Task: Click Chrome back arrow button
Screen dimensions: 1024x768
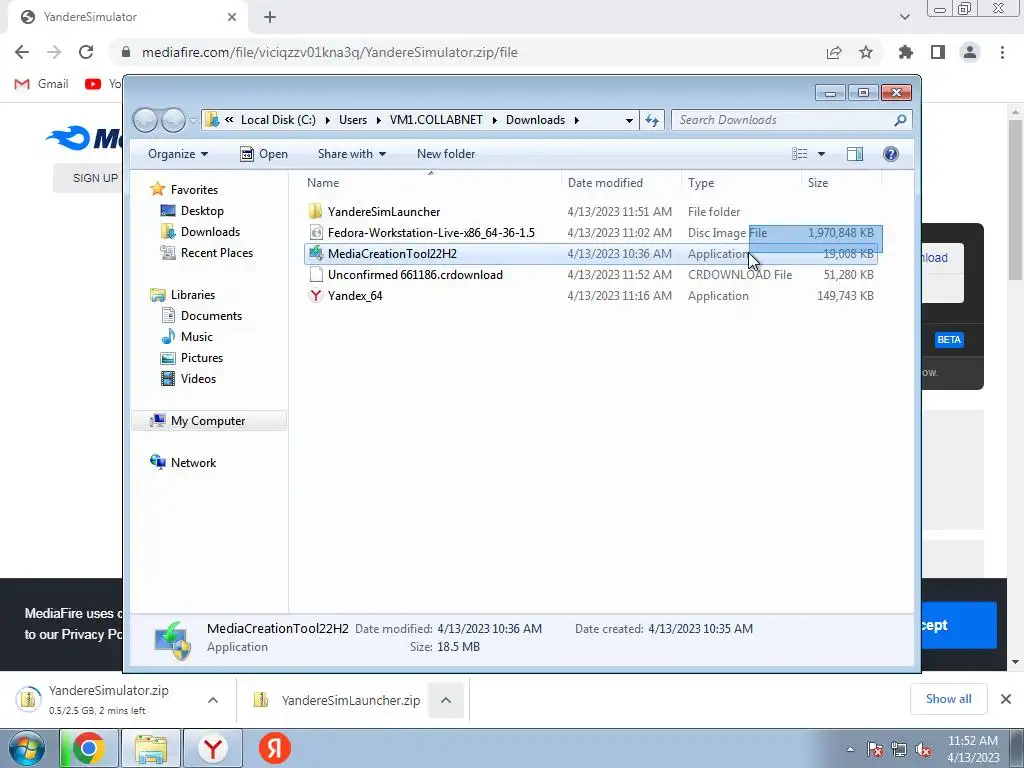Action: pyautogui.click(x=22, y=52)
